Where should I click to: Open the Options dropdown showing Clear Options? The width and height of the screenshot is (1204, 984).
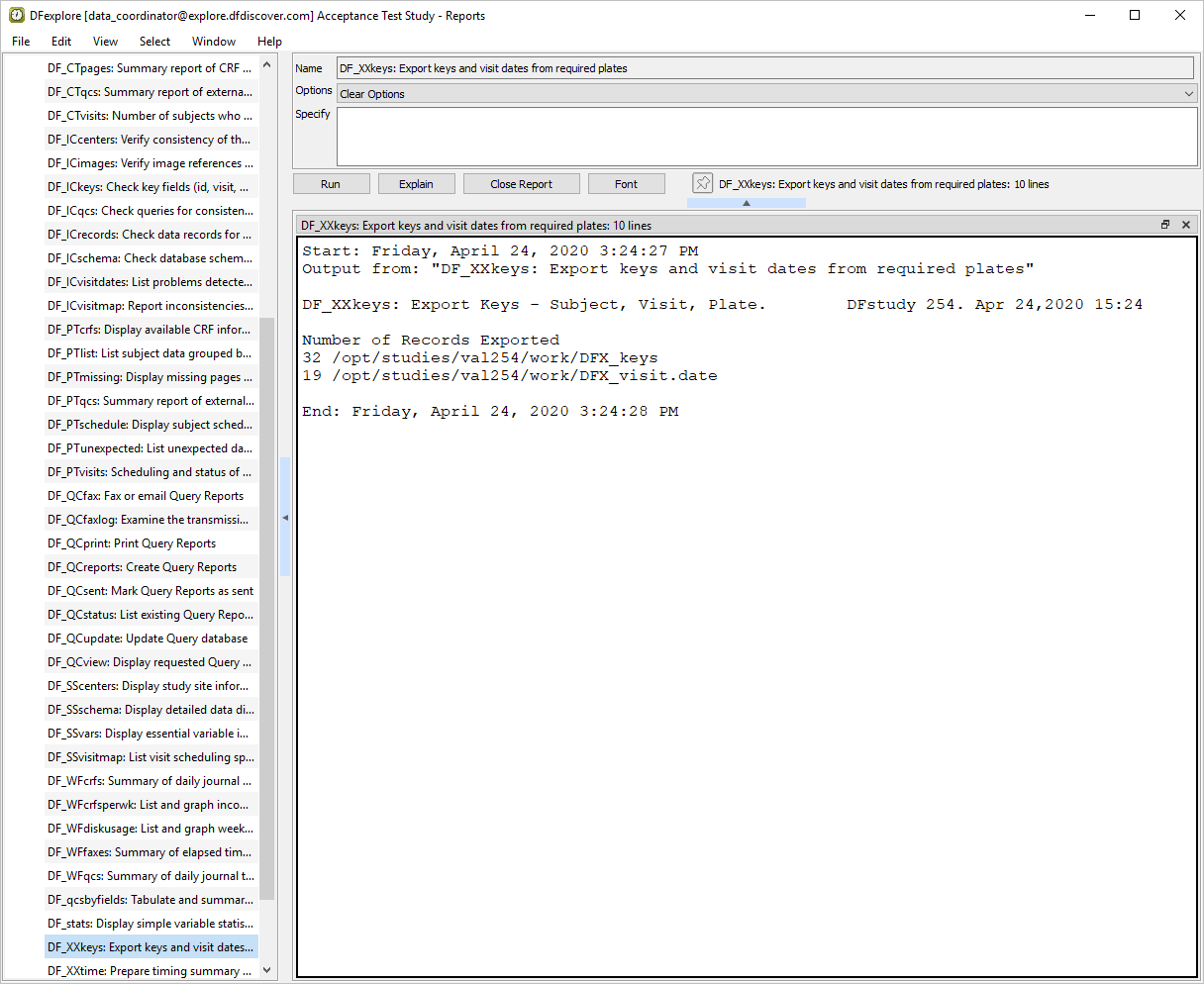[x=766, y=94]
